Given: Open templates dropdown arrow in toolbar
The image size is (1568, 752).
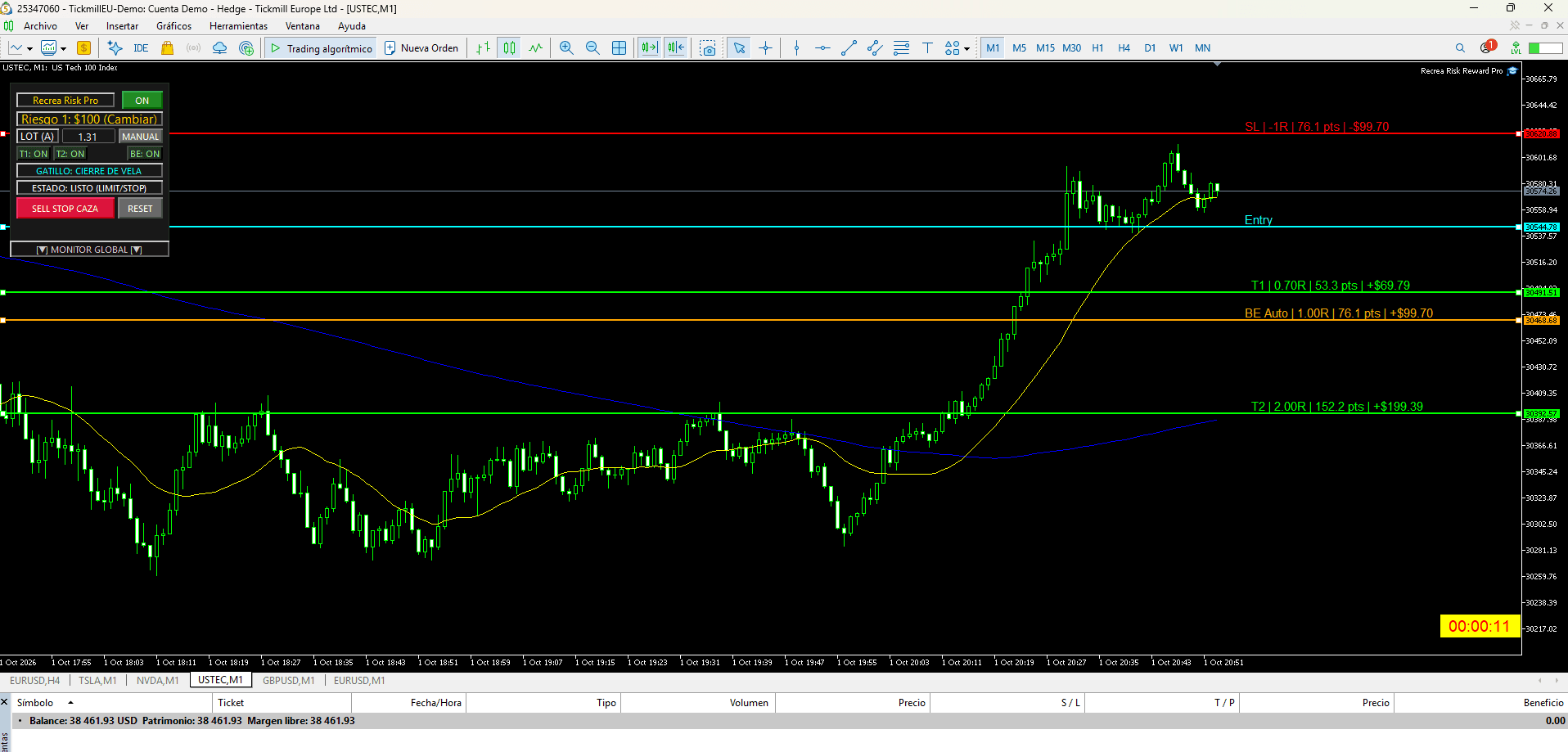Looking at the screenshot, I should coord(63,48).
